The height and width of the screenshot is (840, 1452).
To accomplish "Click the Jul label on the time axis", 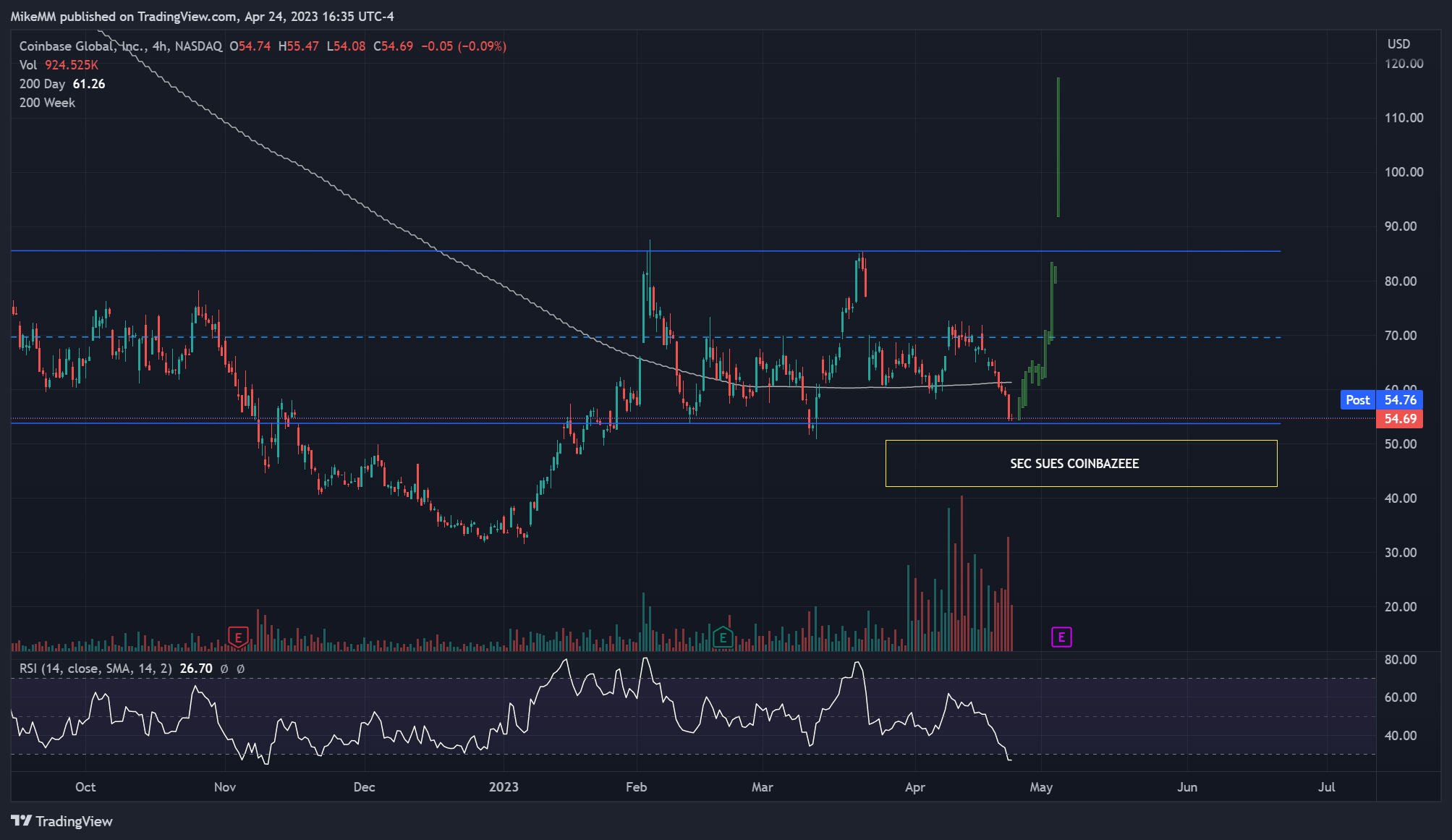I will [x=1326, y=787].
